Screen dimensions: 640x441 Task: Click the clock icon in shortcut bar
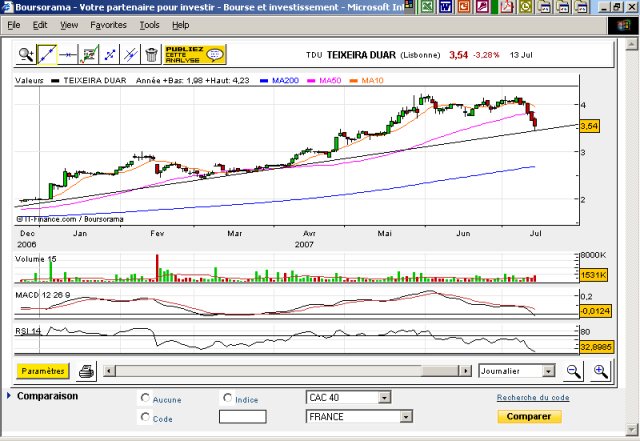point(526,7)
